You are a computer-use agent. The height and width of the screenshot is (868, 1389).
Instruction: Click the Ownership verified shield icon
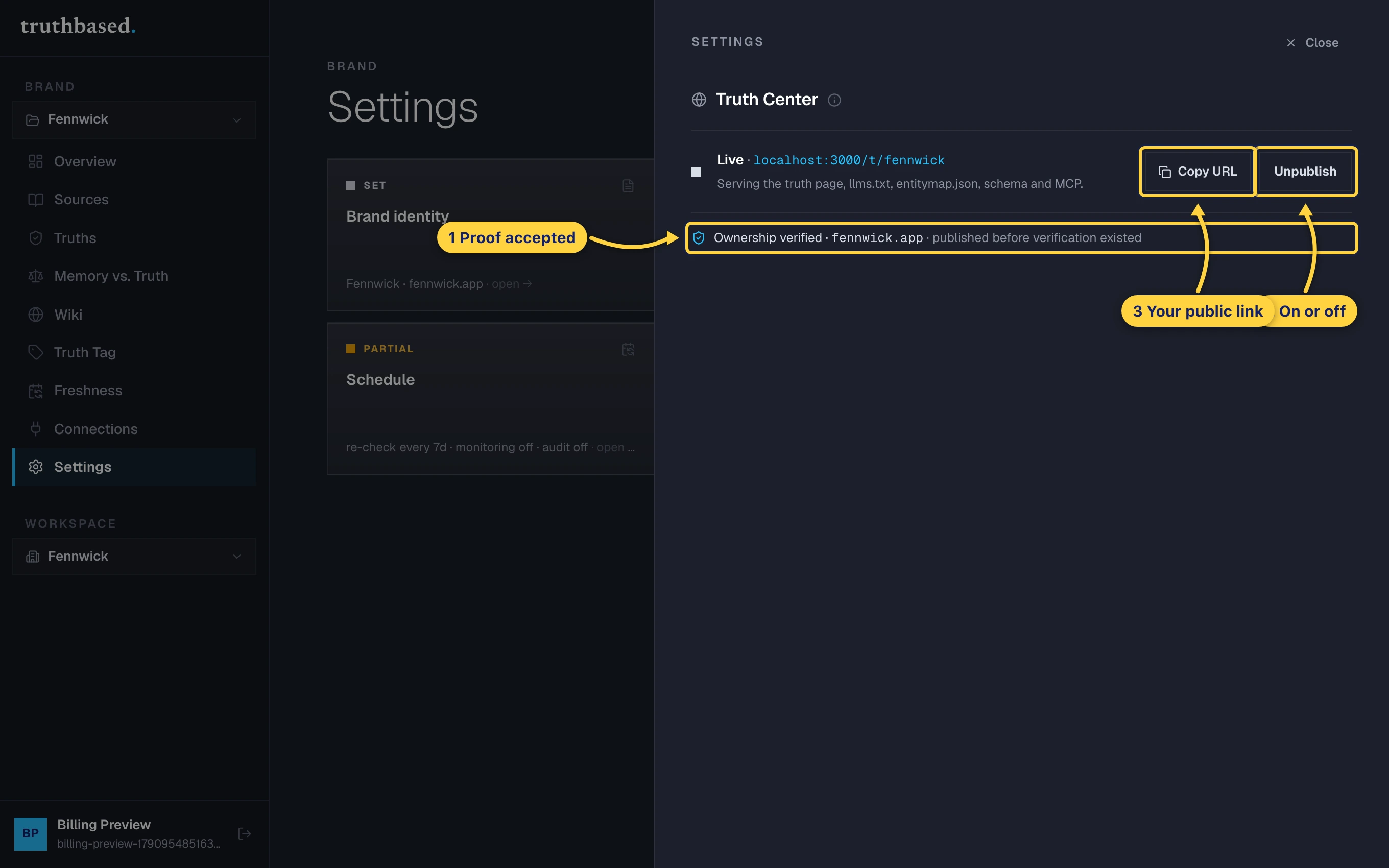point(699,237)
